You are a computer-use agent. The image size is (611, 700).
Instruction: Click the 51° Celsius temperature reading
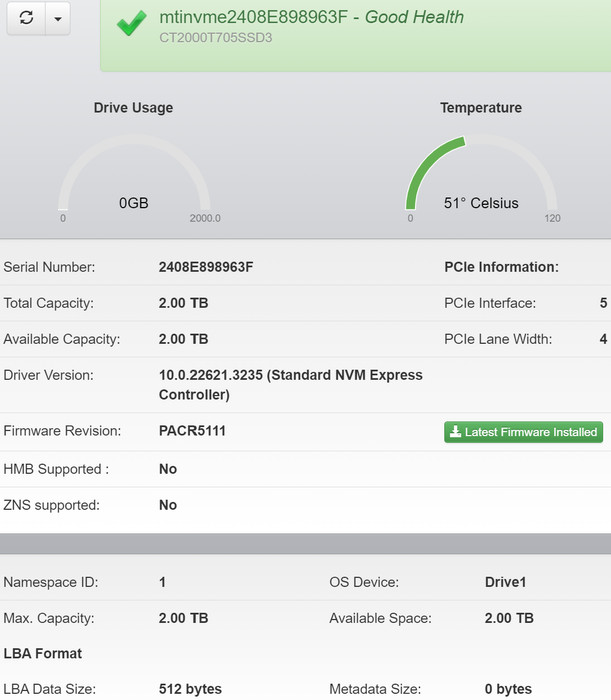481,203
